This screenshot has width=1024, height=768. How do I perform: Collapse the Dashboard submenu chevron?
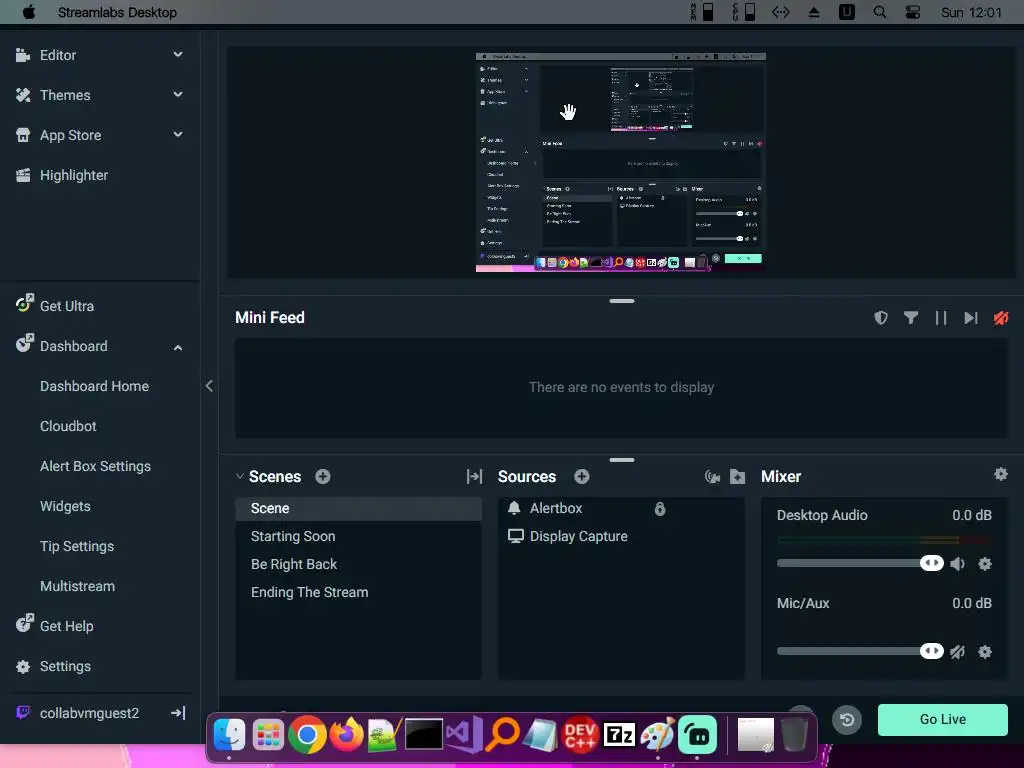178,347
